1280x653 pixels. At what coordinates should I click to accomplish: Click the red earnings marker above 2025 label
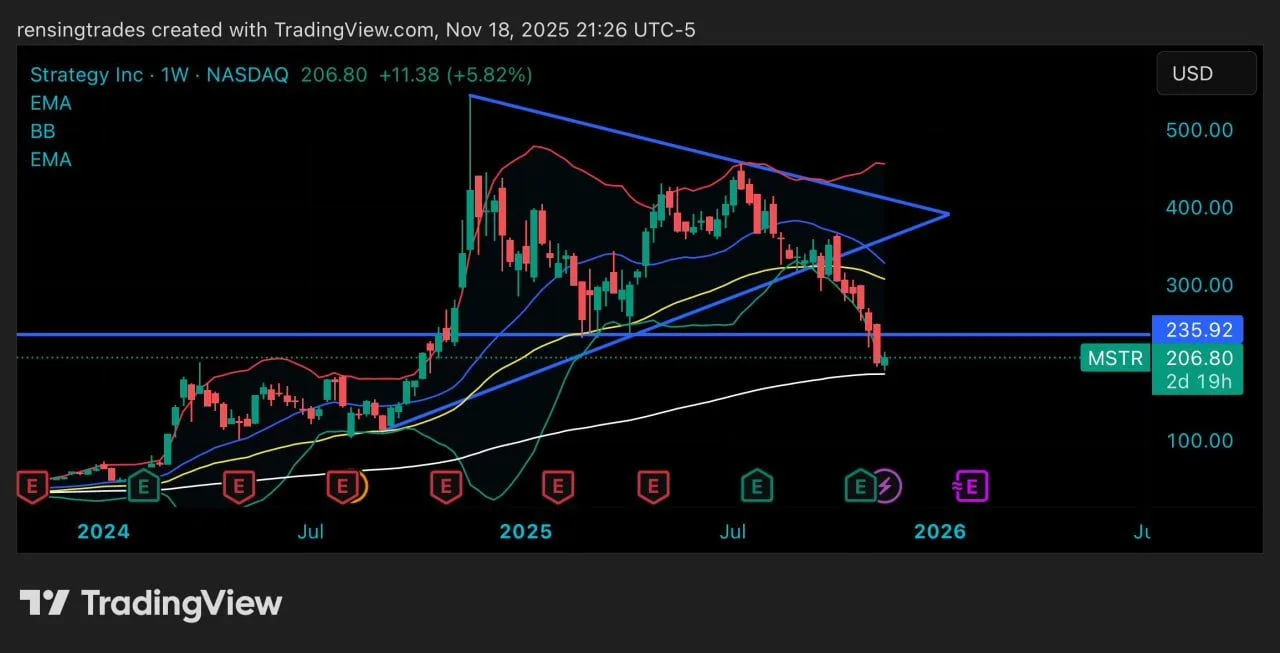558,487
